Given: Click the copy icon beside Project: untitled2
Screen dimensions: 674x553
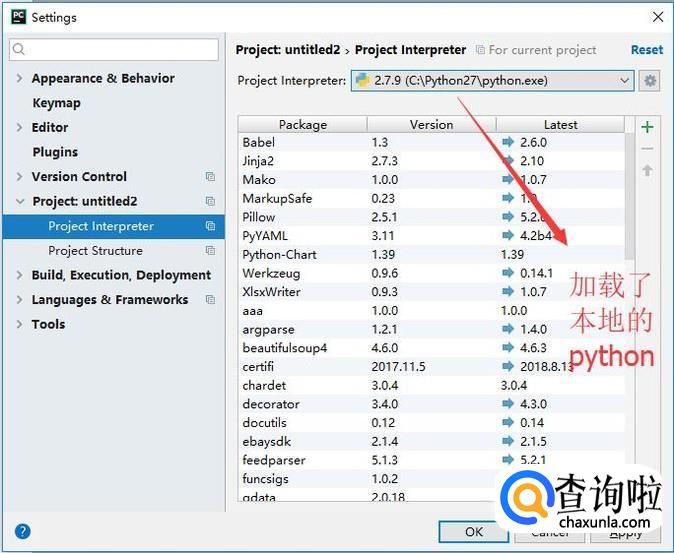Looking at the screenshot, I should [x=210, y=201].
